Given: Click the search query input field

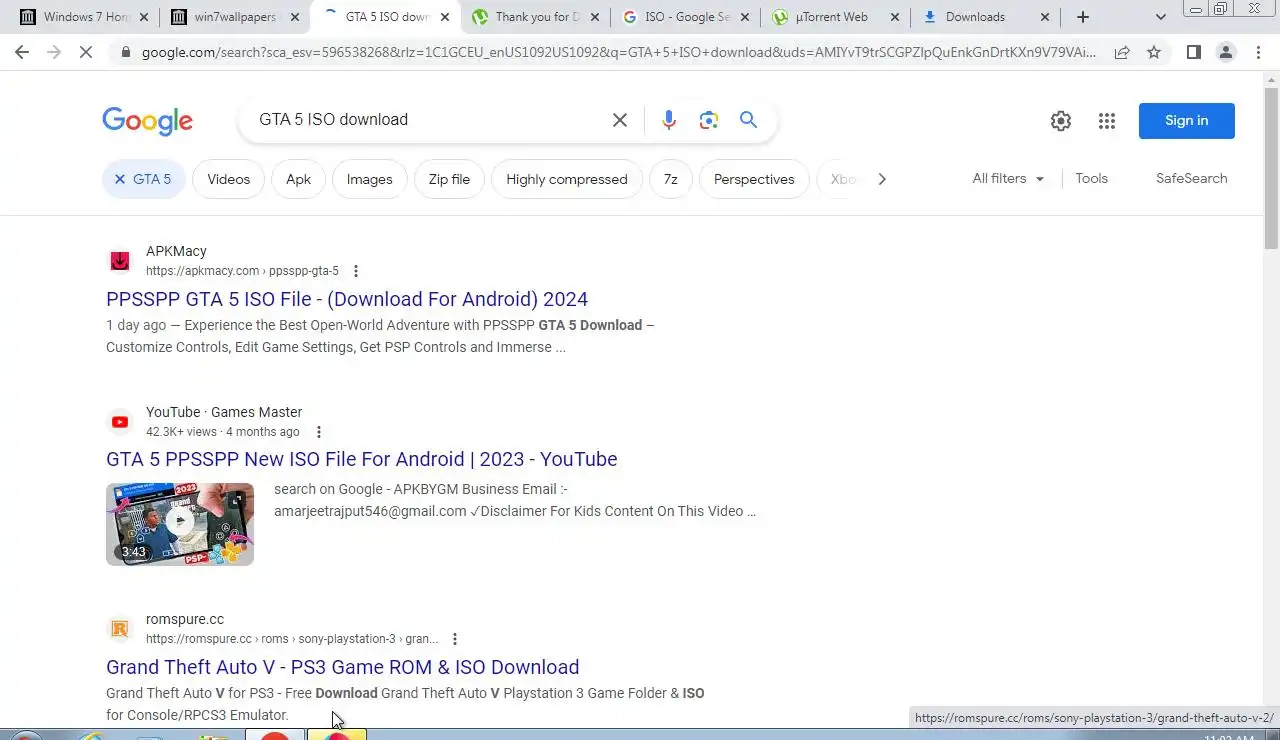Looking at the screenshot, I should [430, 120].
